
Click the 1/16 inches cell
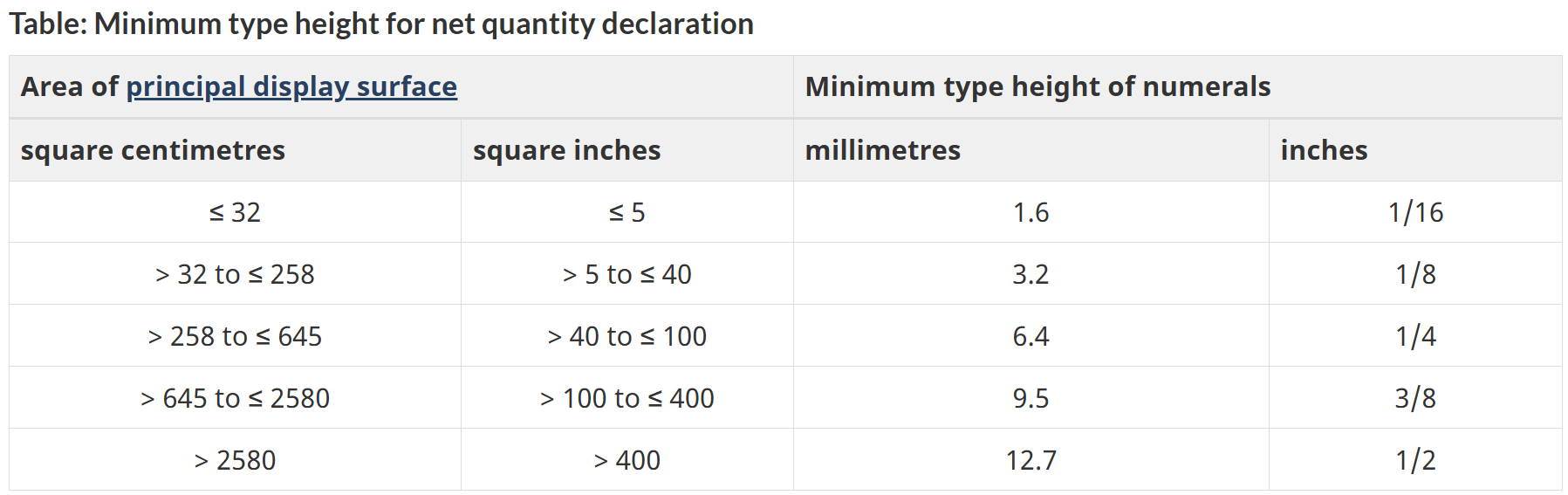click(1415, 212)
